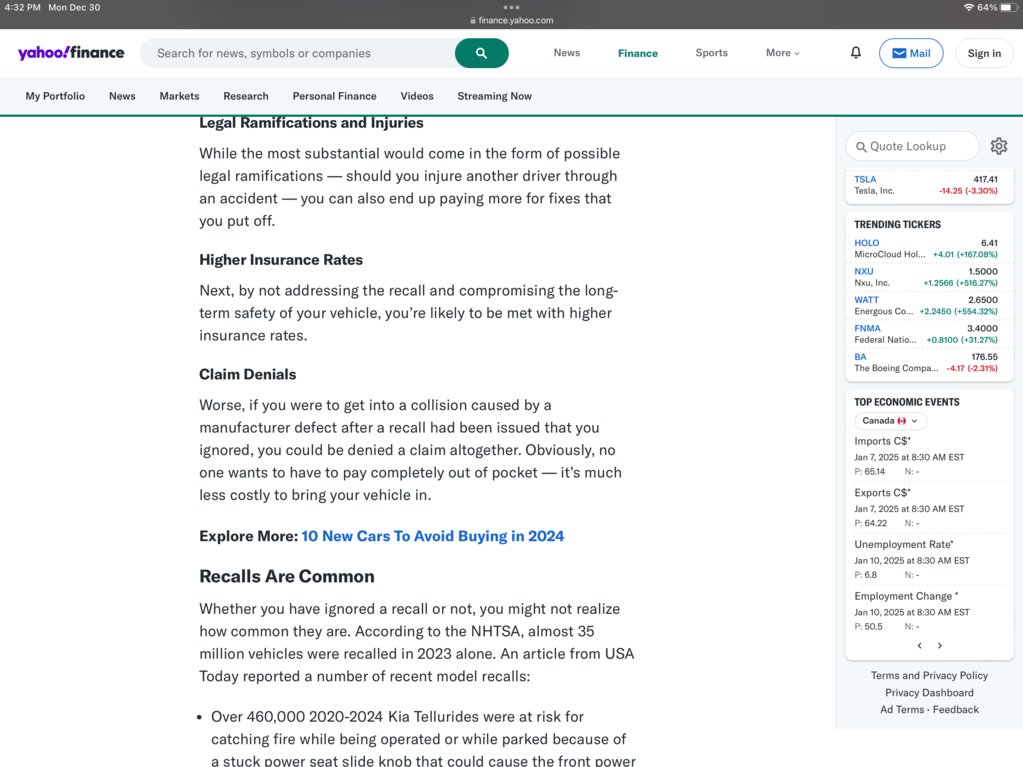Click the Claim Denials heading
Image resolution: width=1023 pixels, height=767 pixels.
(x=247, y=374)
